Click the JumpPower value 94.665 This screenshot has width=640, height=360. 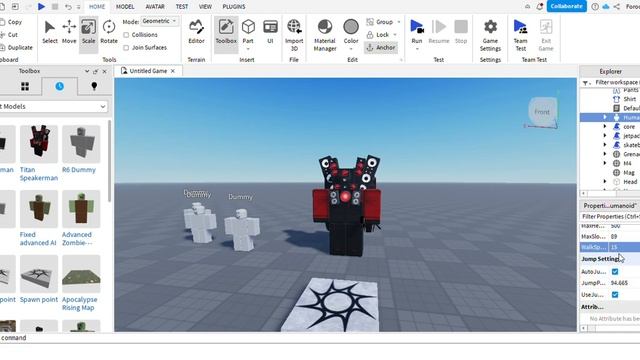coord(620,283)
